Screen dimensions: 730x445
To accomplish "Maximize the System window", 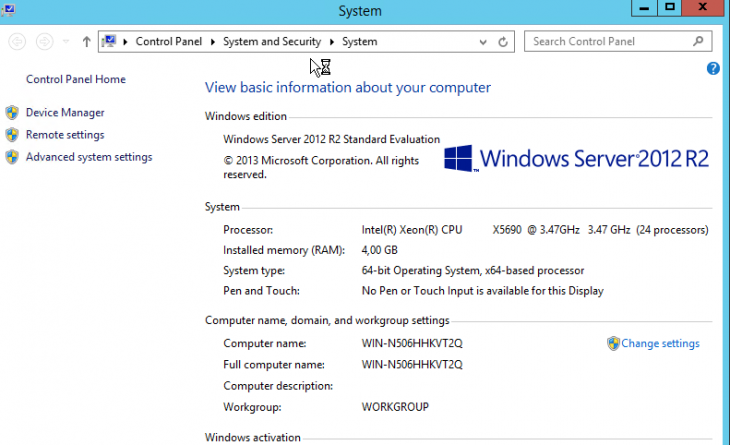I will [x=669, y=8].
